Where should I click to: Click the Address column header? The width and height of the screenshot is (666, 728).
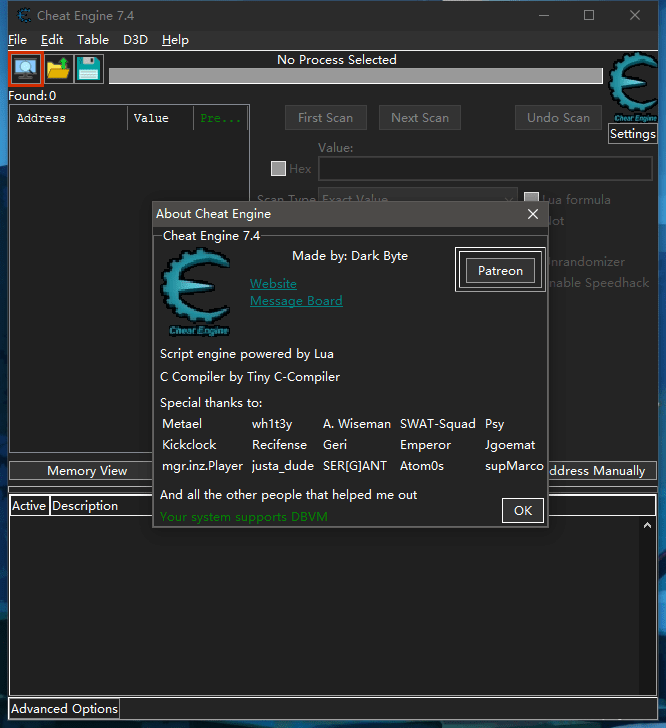coord(68,118)
